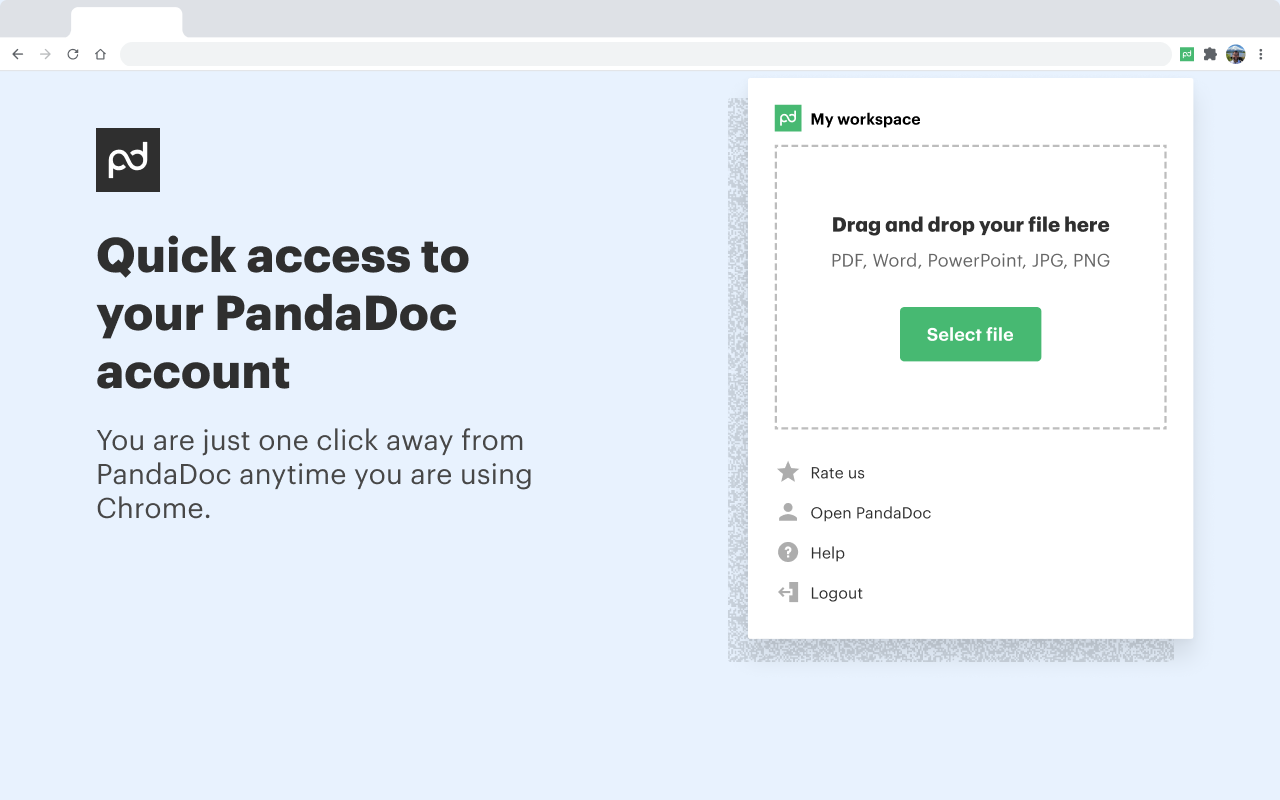Click the PandaDoc logo beside My workspace
This screenshot has height=800, width=1280.
click(787, 118)
